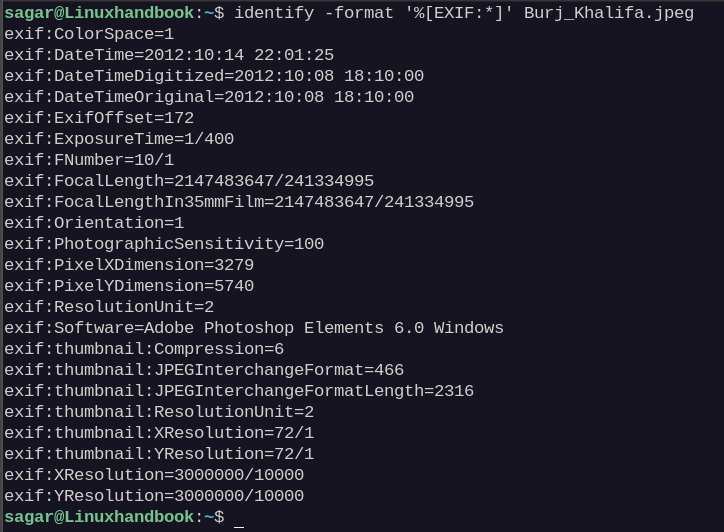This screenshot has height=532, width=724.
Task: Click the exif:Orientation=1 line
Action: coord(94,223)
